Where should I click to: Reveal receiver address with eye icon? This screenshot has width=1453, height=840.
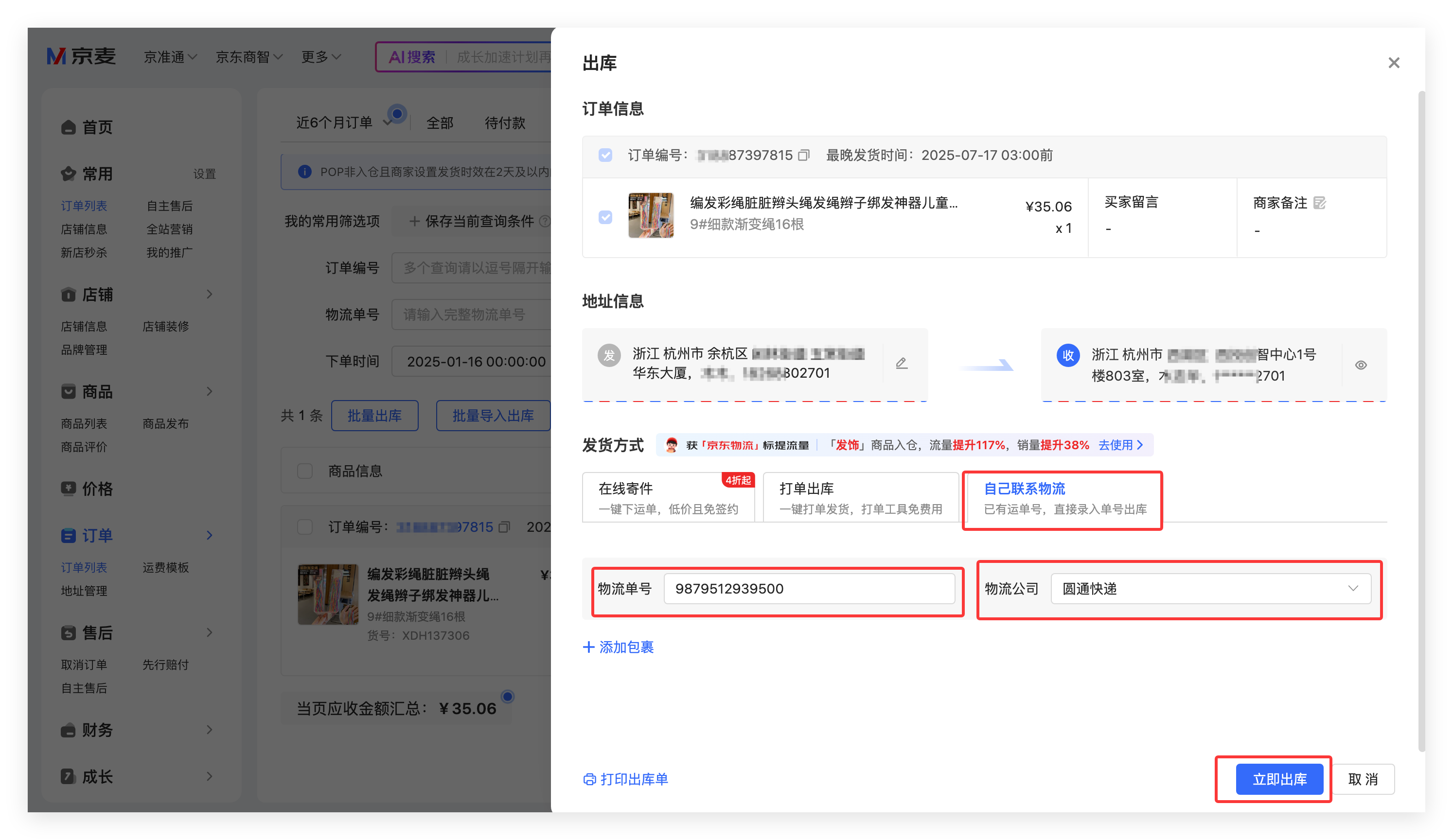pos(1361,365)
